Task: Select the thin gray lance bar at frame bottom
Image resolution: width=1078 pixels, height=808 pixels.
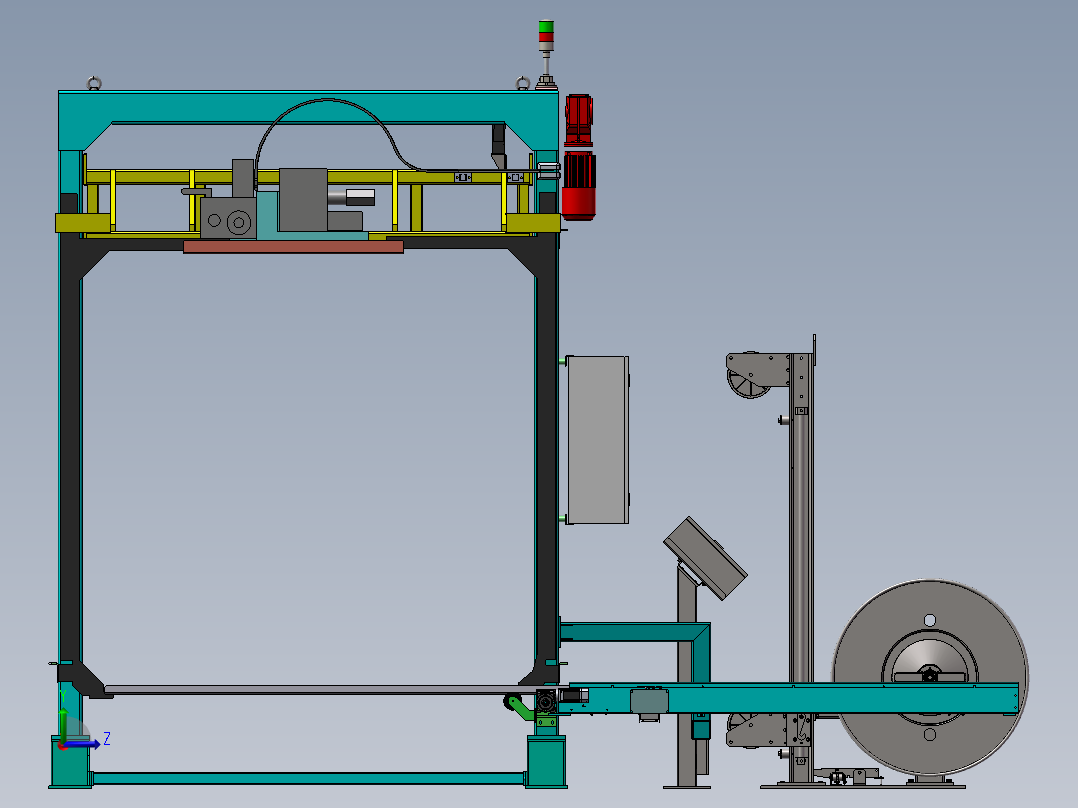Action: (x=321, y=689)
